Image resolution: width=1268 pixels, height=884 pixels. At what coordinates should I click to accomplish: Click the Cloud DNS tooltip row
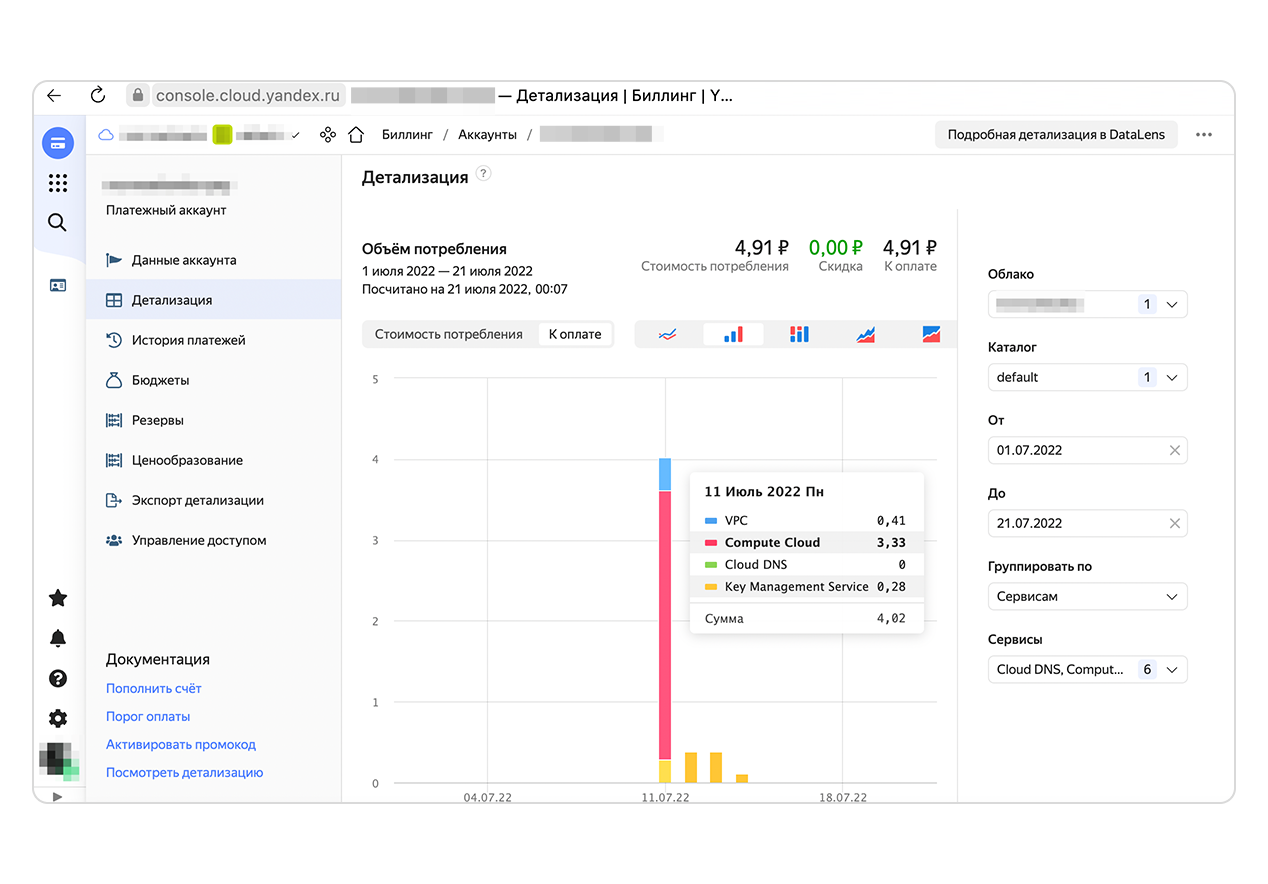pyautogui.click(x=806, y=565)
